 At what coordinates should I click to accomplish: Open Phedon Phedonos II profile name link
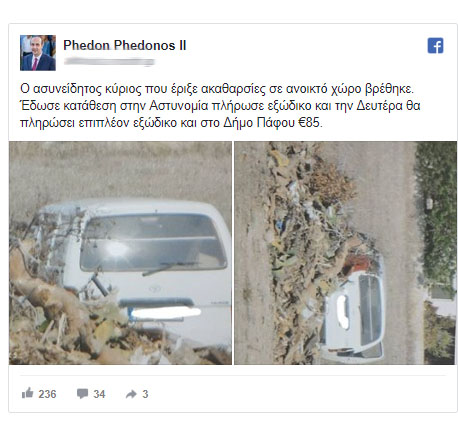(x=125, y=45)
